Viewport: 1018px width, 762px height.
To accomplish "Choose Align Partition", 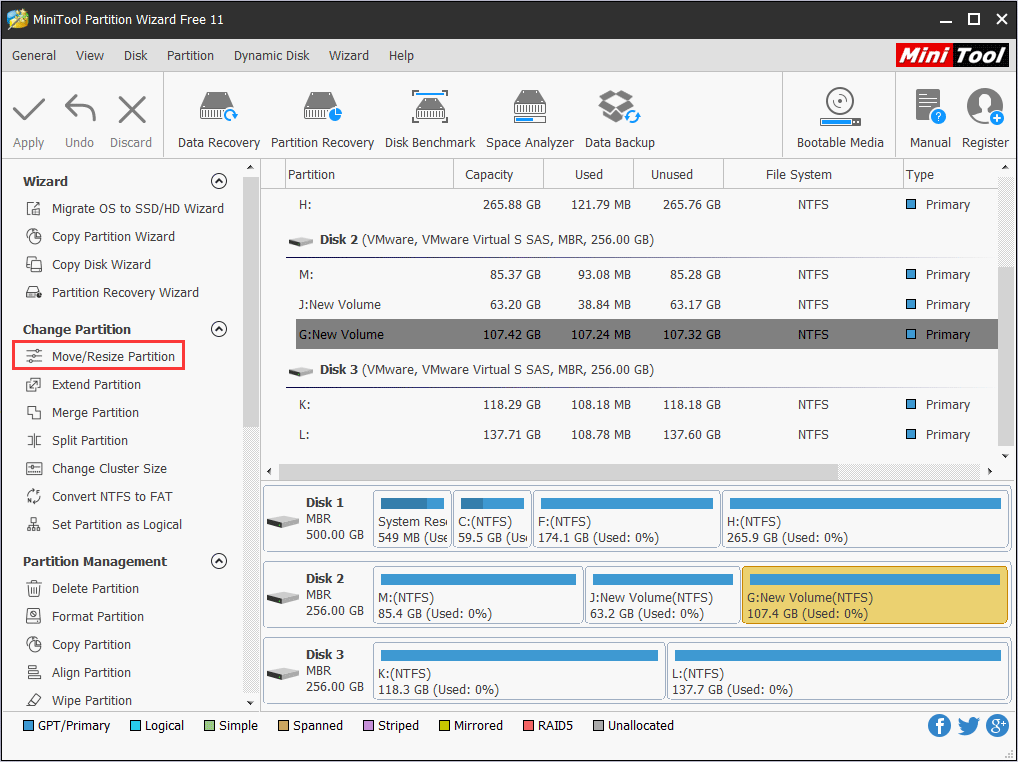I will 78,672.
